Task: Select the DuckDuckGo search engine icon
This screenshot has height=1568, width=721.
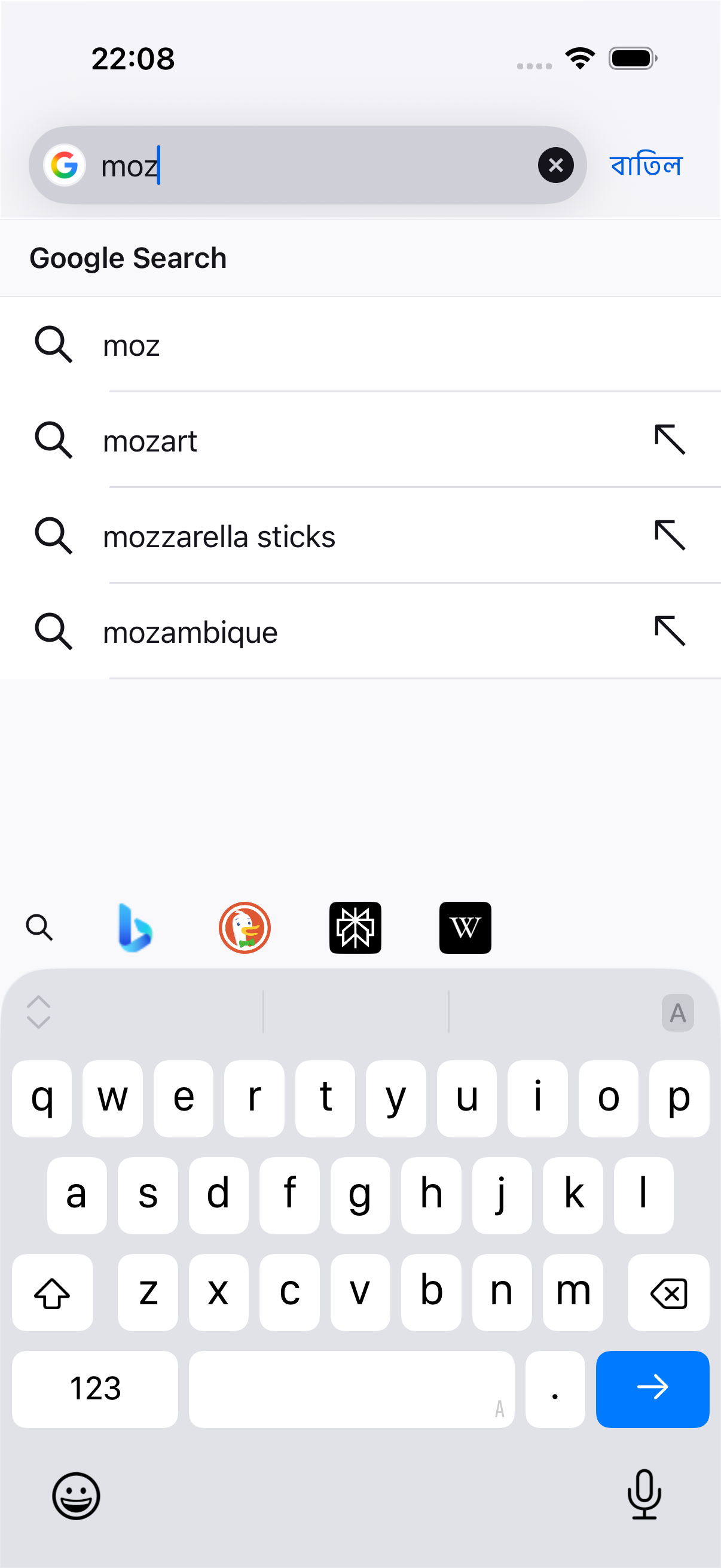Action: 245,928
